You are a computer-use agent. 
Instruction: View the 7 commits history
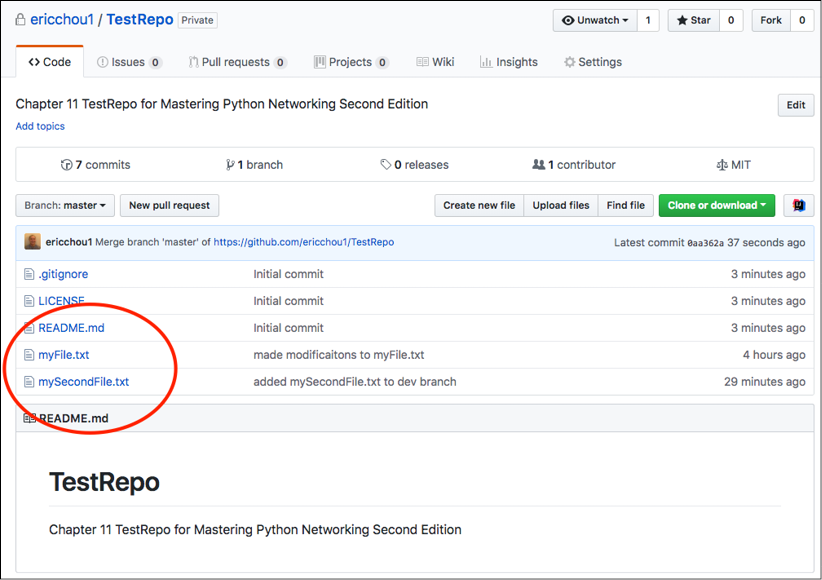[x=95, y=165]
